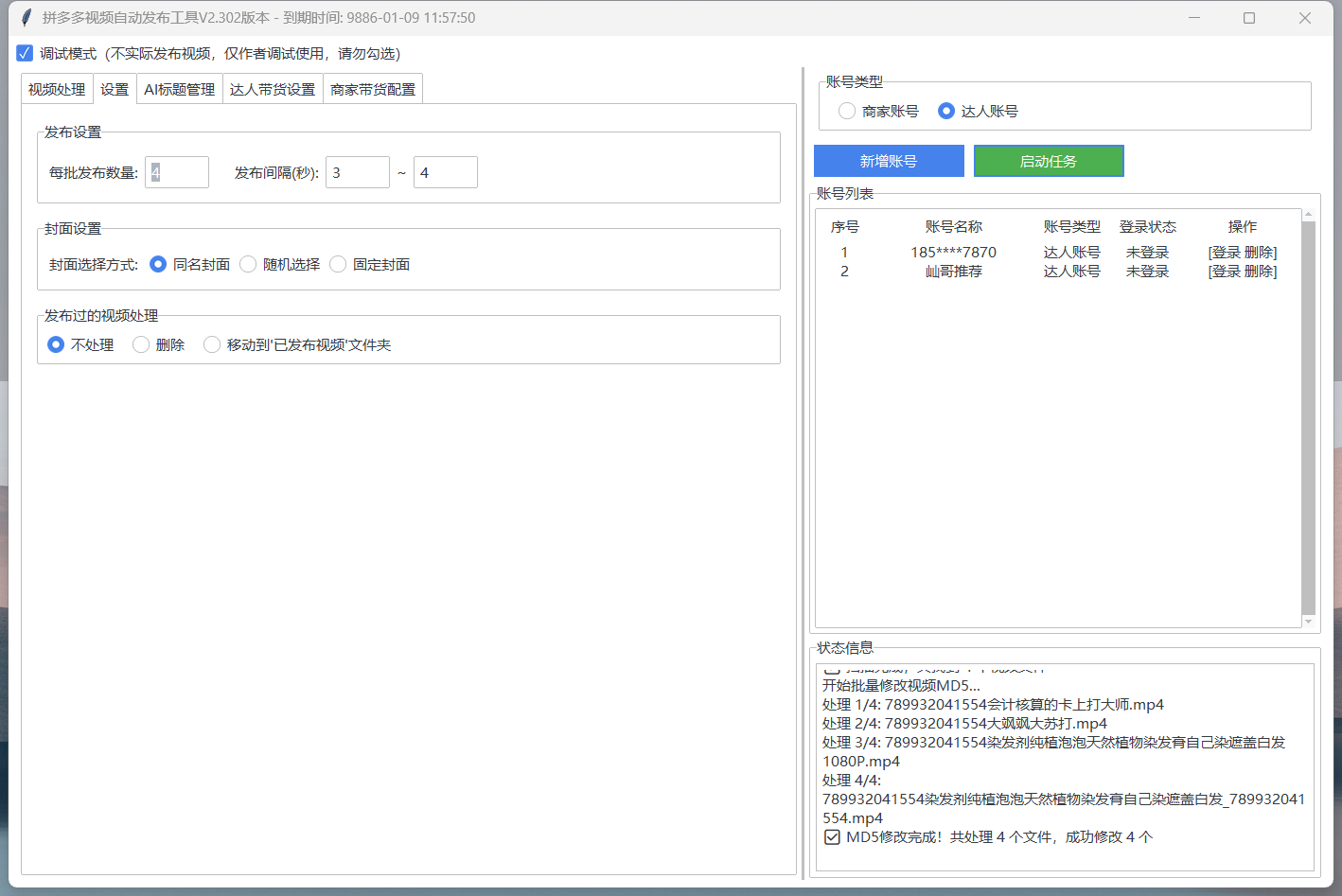The image size is (1342, 896).
Task: Click 删除 for account 185****7870
Action: [1259, 253]
